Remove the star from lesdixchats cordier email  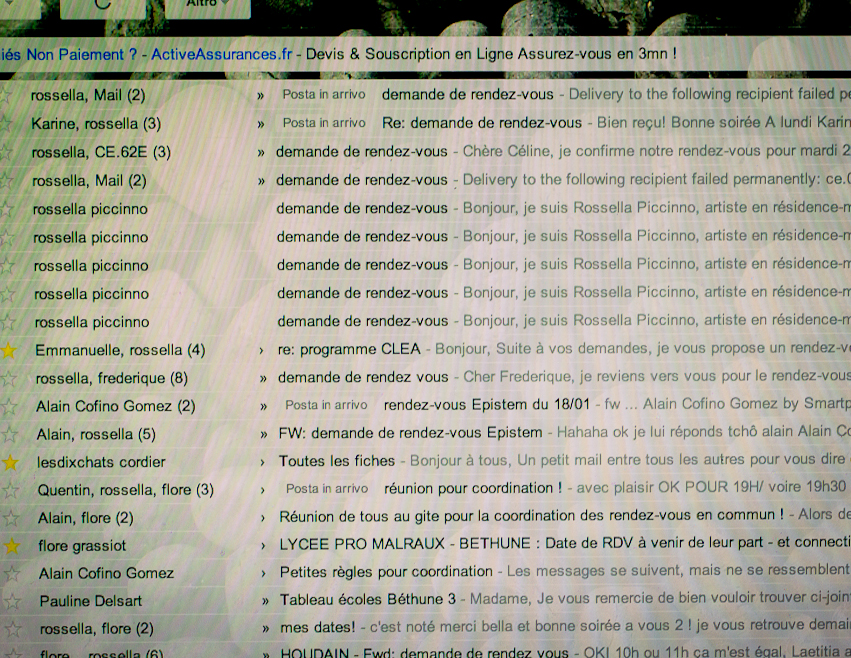[10, 462]
